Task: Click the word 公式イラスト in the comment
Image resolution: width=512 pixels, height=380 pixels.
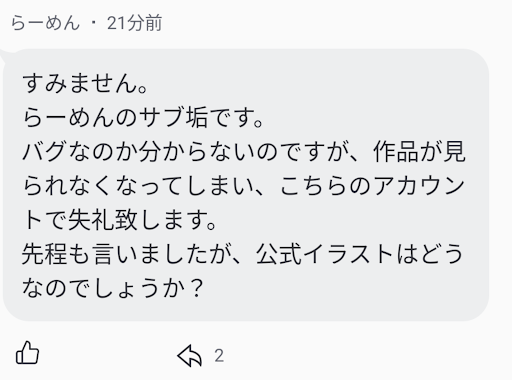Action: click(325, 254)
